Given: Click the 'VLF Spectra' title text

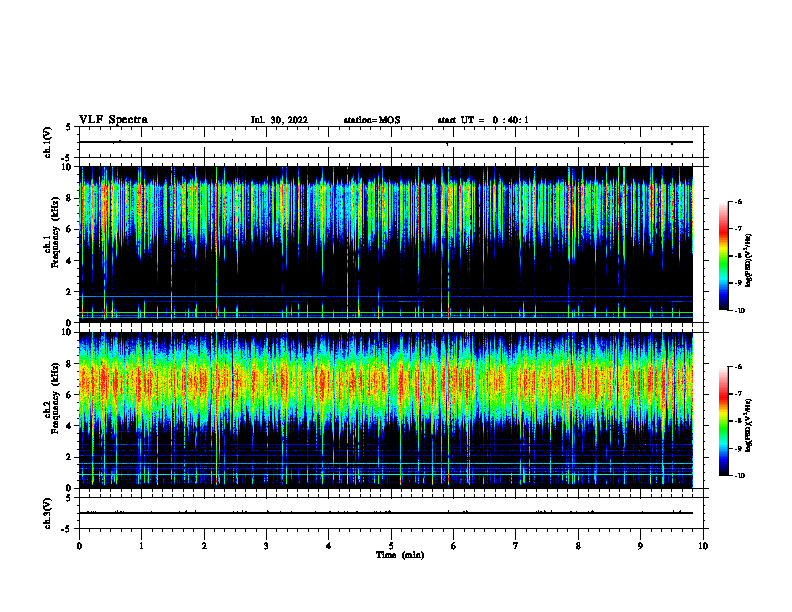Looking at the screenshot, I should (x=114, y=120).
